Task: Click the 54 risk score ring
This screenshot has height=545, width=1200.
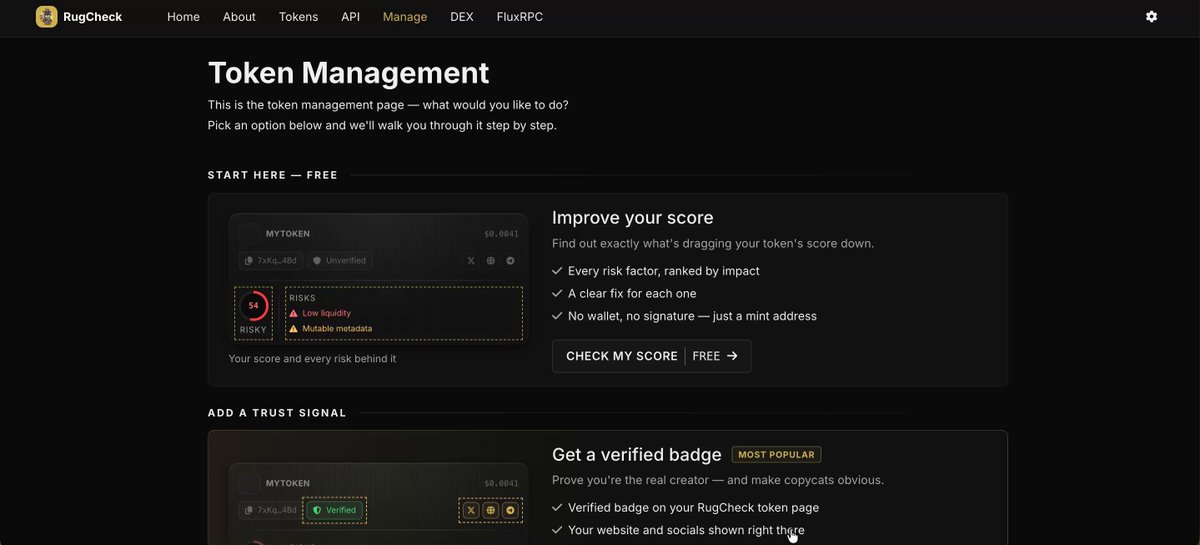Action: click(x=253, y=306)
